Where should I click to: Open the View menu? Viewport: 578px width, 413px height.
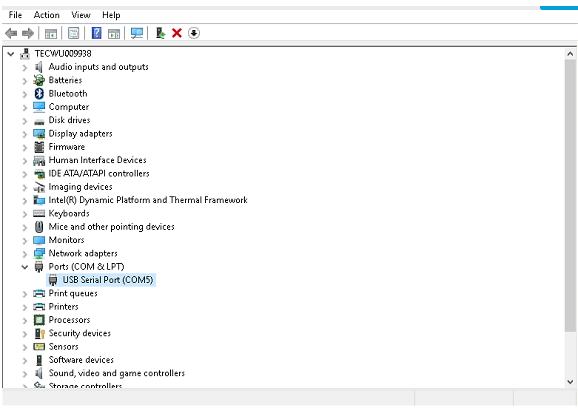(x=81, y=15)
